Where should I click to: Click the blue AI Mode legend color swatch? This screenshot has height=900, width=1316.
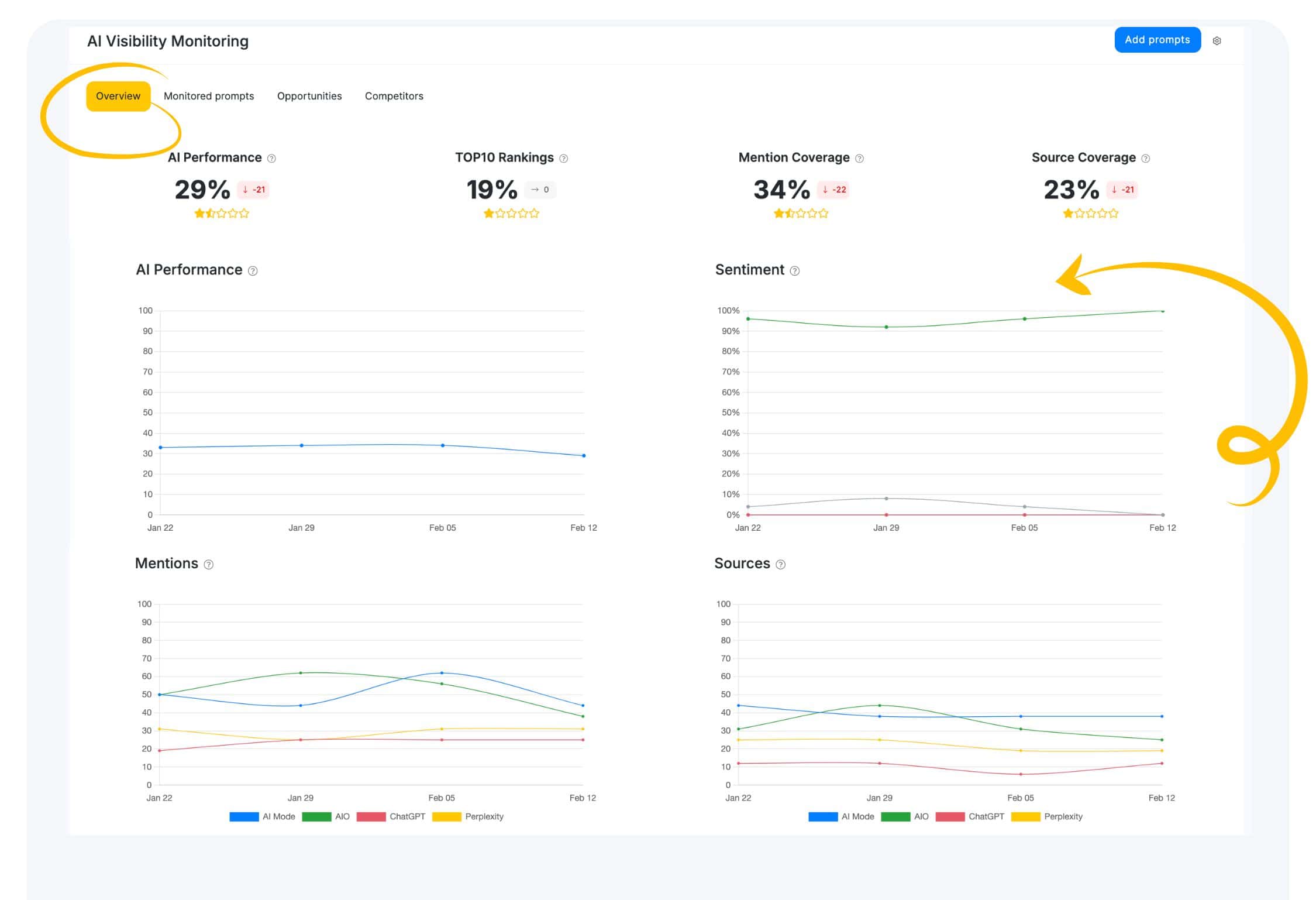pyautogui.click(x=245, y=816)
